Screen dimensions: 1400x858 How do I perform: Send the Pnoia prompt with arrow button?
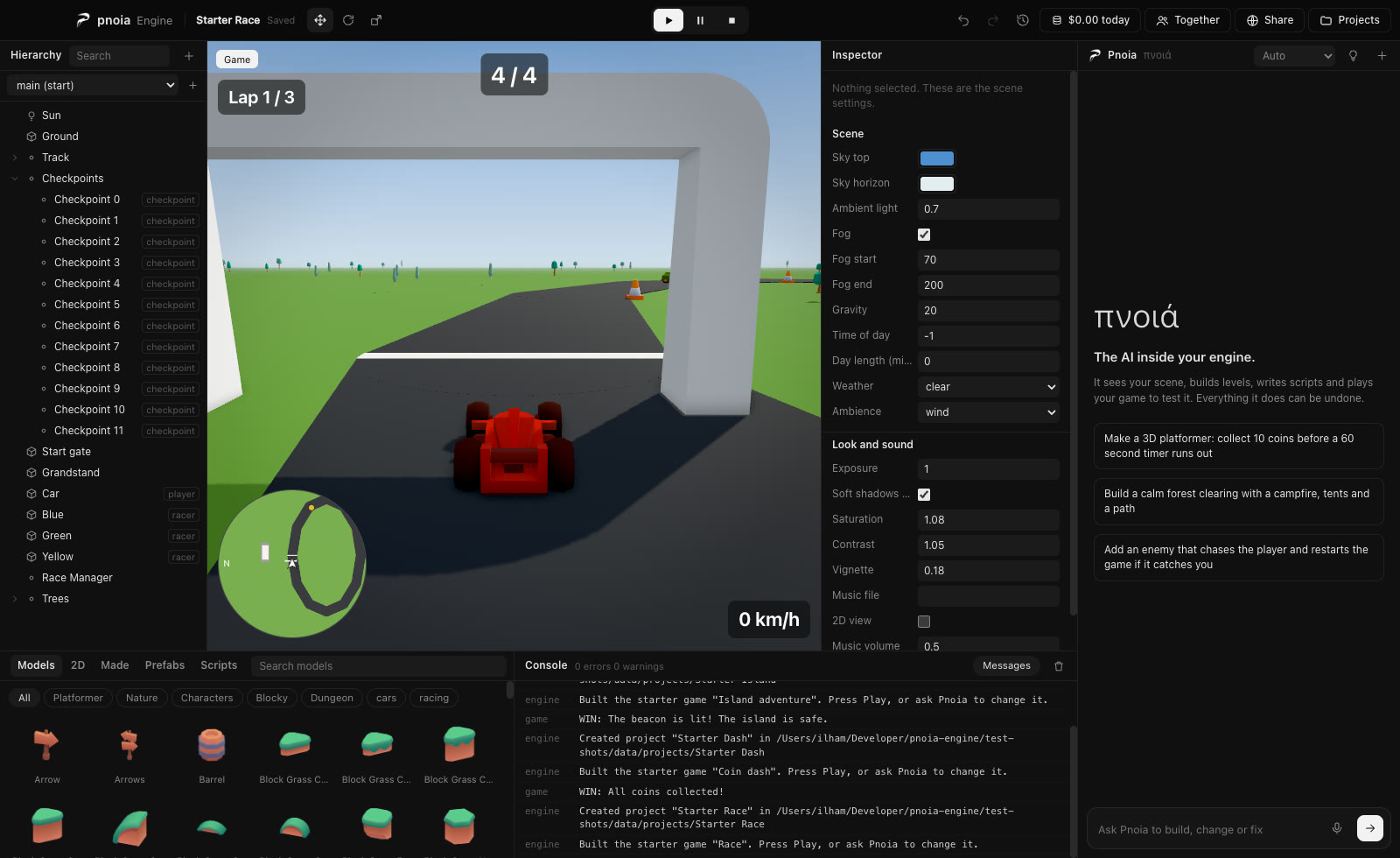coord(1370,828)
